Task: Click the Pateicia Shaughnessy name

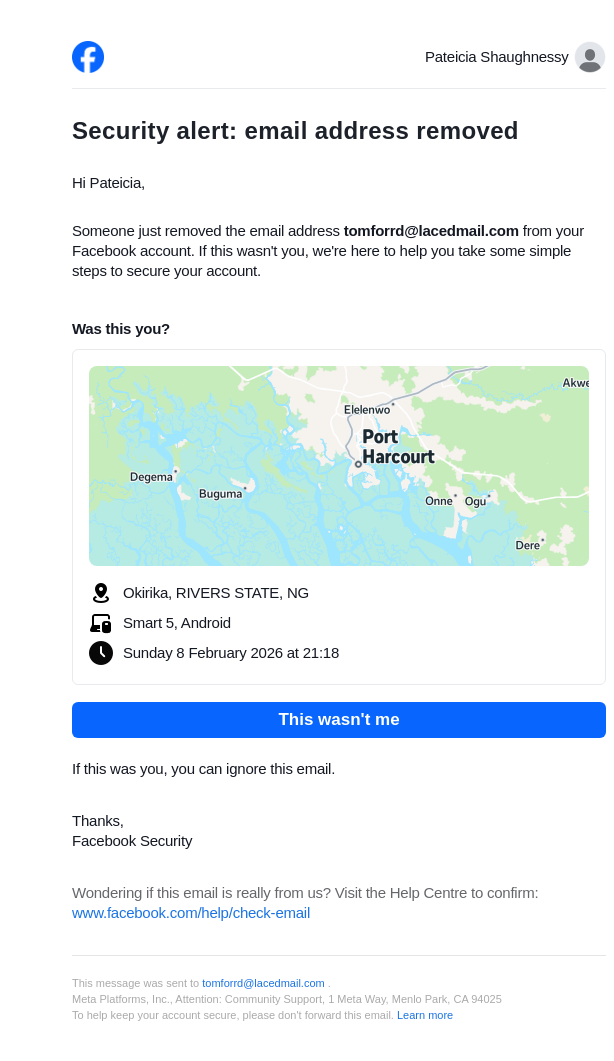Action: click(x=496, y=57)
